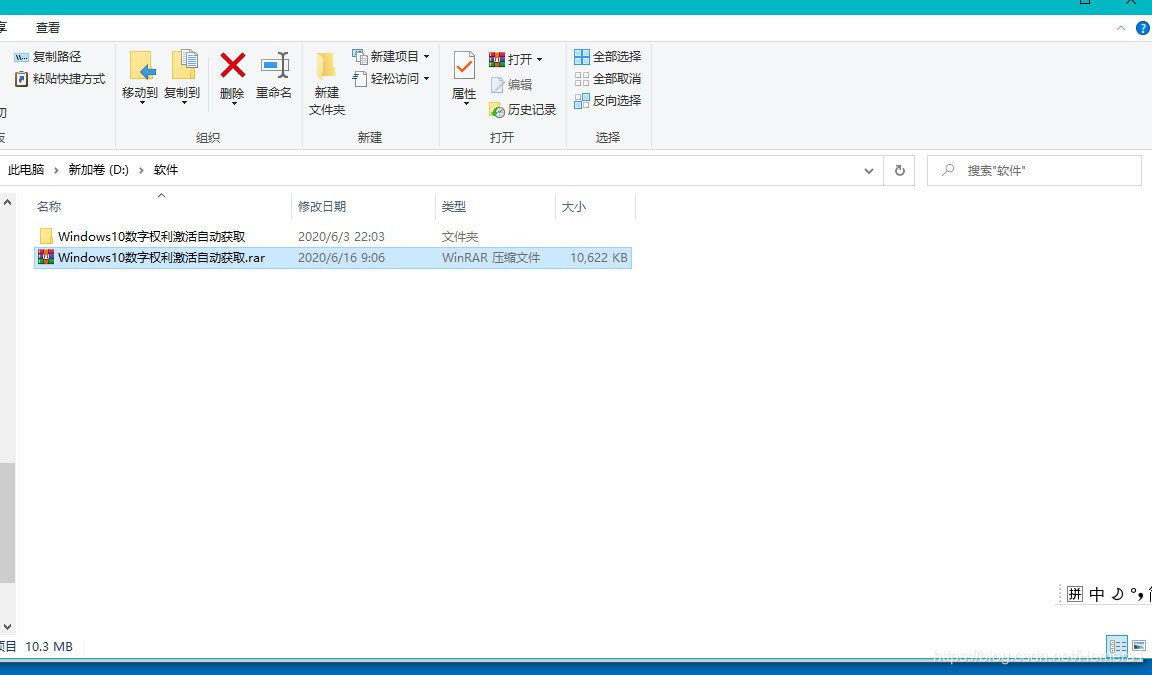Image resolution: width=1152 pixels, height=675 pixels.
Task: Open History (历史记录)
Action: tap(522, 109)
